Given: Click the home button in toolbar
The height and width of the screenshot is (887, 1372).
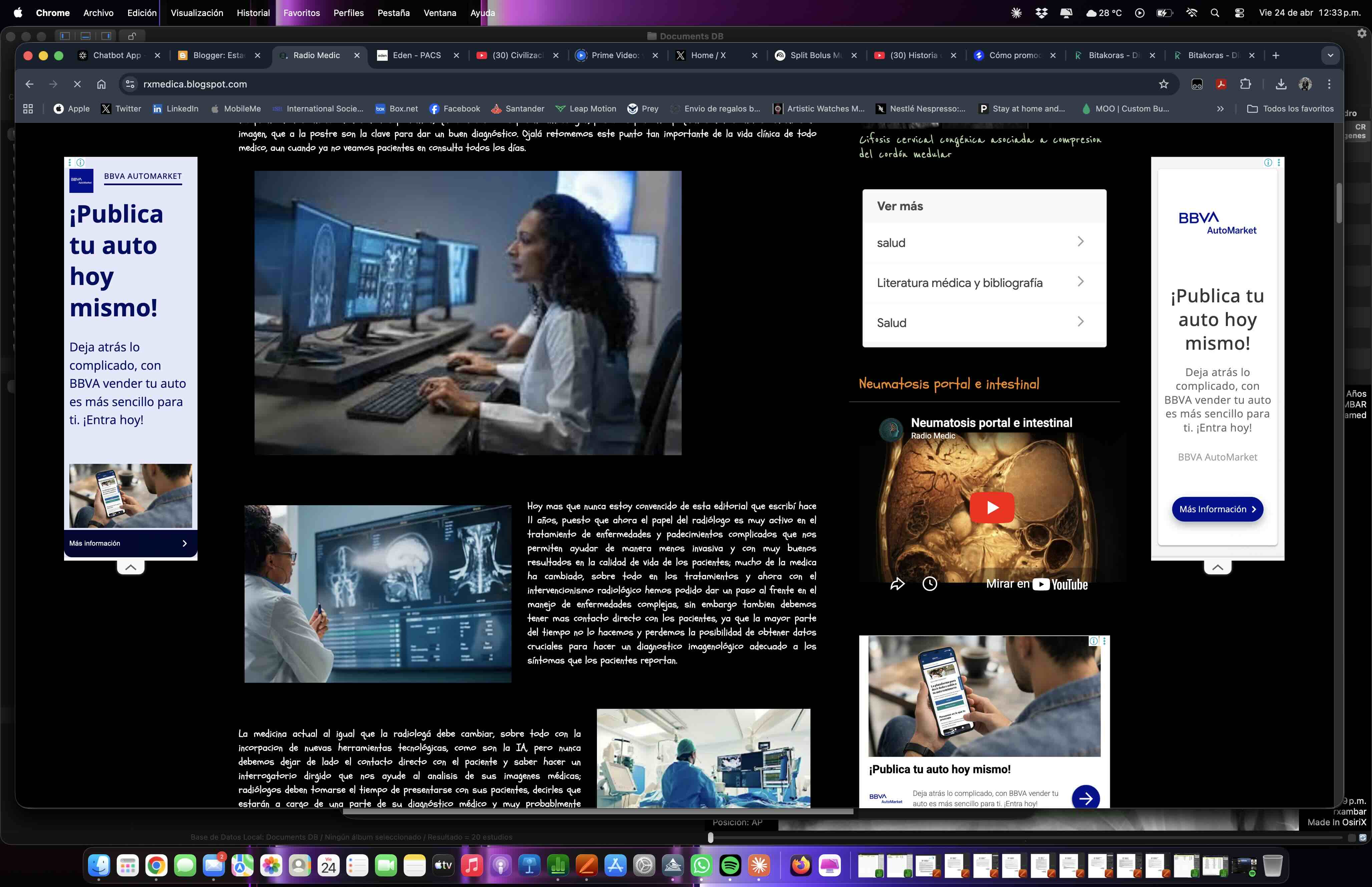Looking at the screenshot, I should (x=101, y=84).
